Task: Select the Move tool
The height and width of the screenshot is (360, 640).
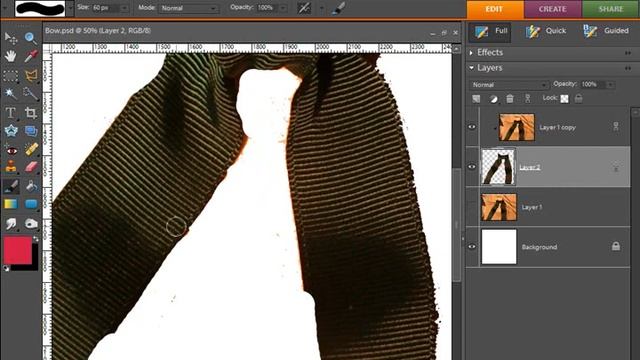Action: click(11, 38)
